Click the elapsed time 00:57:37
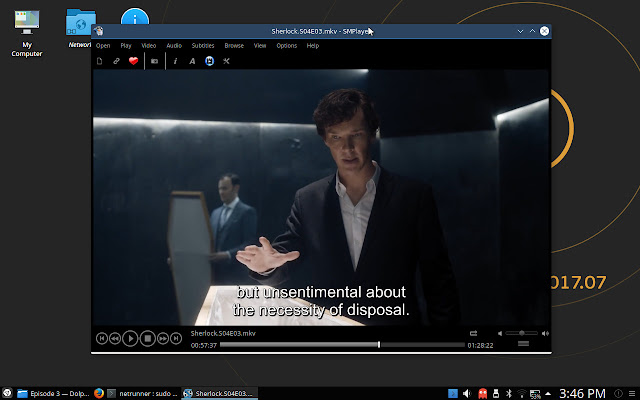The height and width of the screenshot is (400, 640). (x=204, y=346)
